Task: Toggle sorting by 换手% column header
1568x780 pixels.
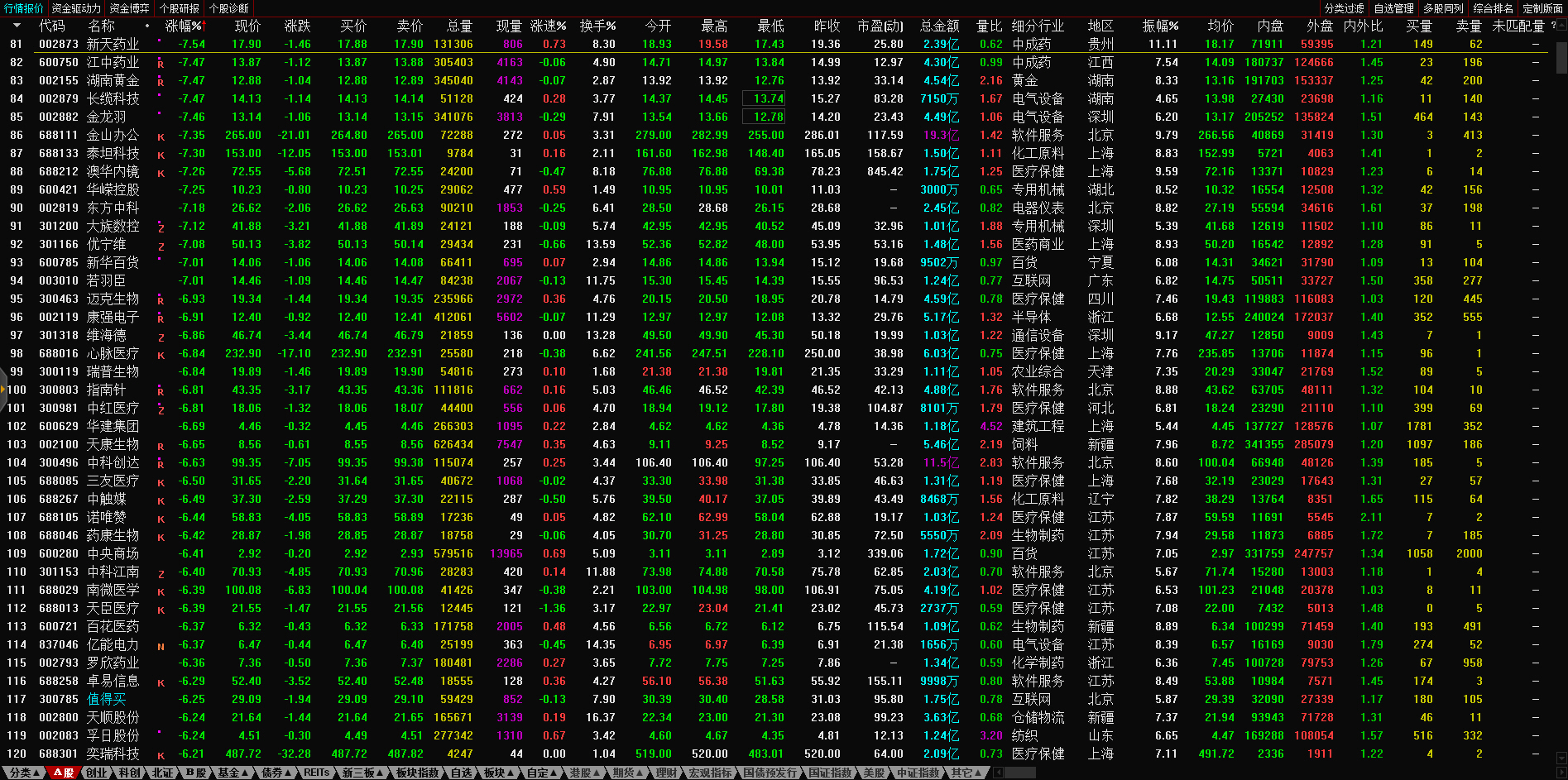Action: click(597, 26)
